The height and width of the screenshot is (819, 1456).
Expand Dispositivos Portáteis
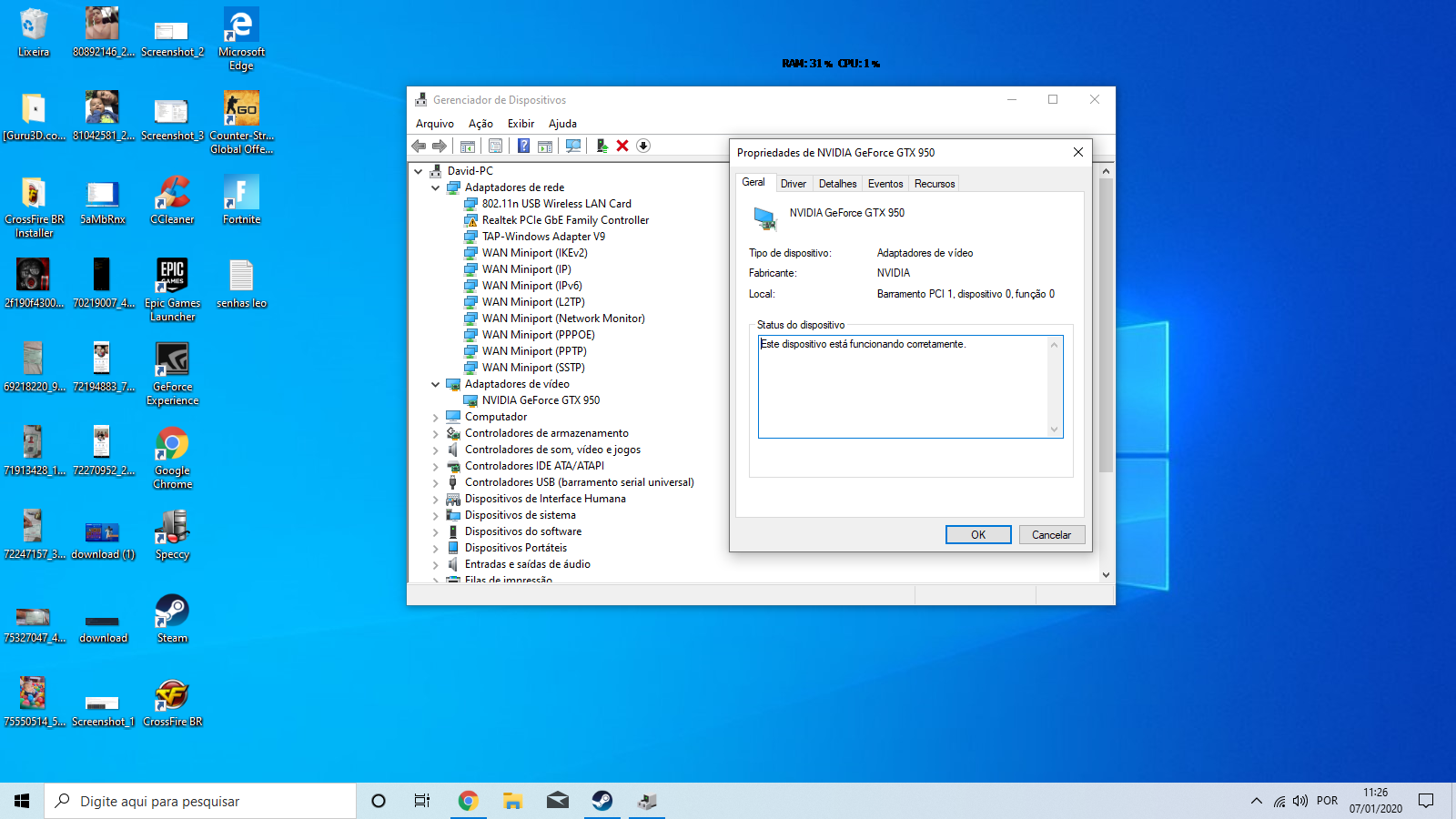pyautogui.click(x=436, y=548)
